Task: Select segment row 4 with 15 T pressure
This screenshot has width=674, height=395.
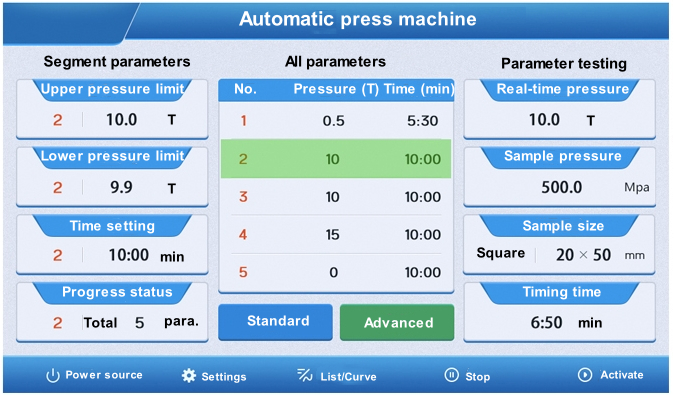Action: tap(336, 235)
